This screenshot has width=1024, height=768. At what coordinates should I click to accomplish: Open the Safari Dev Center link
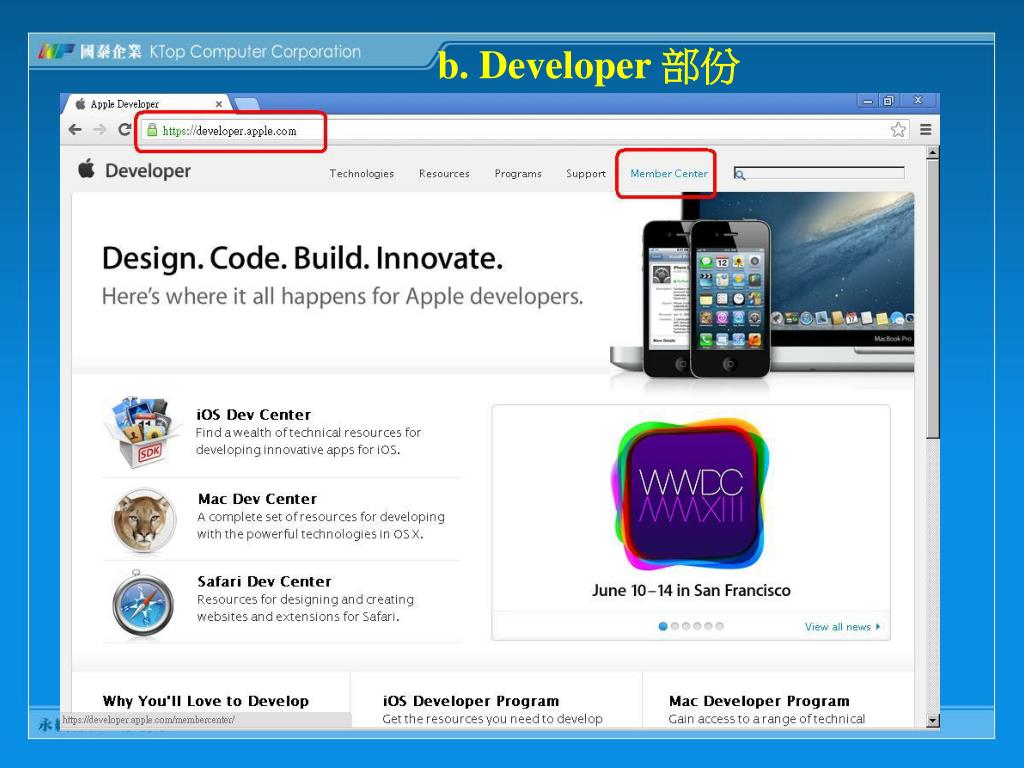click(x=264, y=581)
